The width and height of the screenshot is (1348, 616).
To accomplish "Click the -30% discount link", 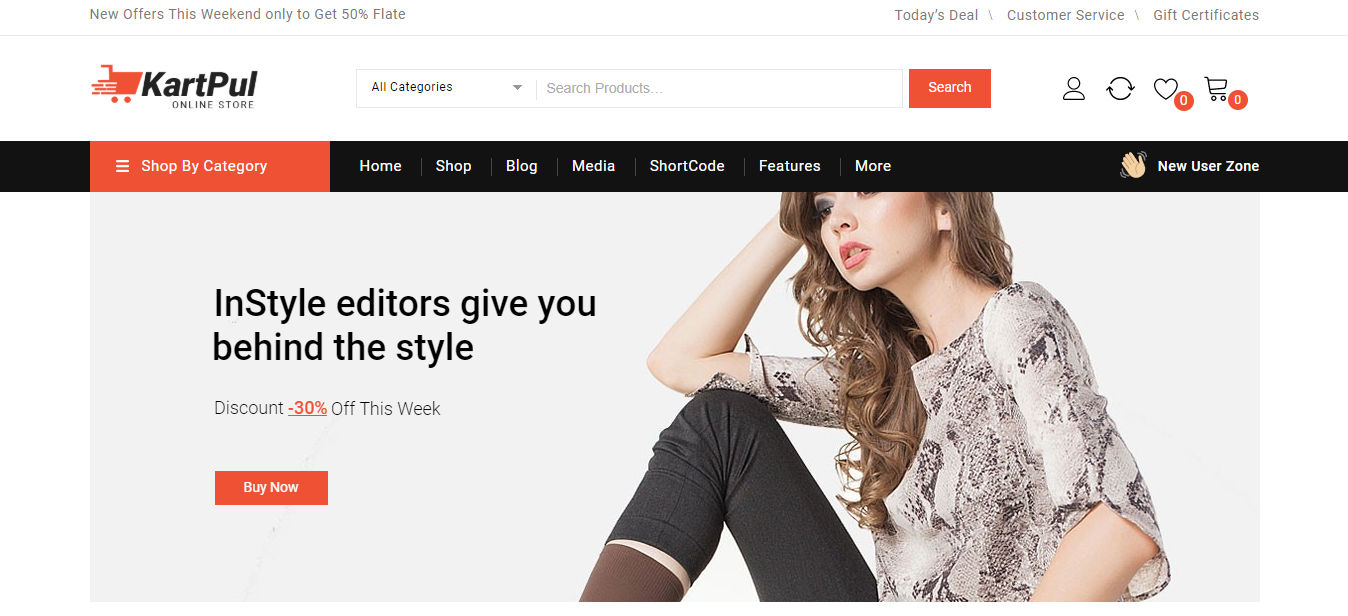I will [x=306, y=408].
